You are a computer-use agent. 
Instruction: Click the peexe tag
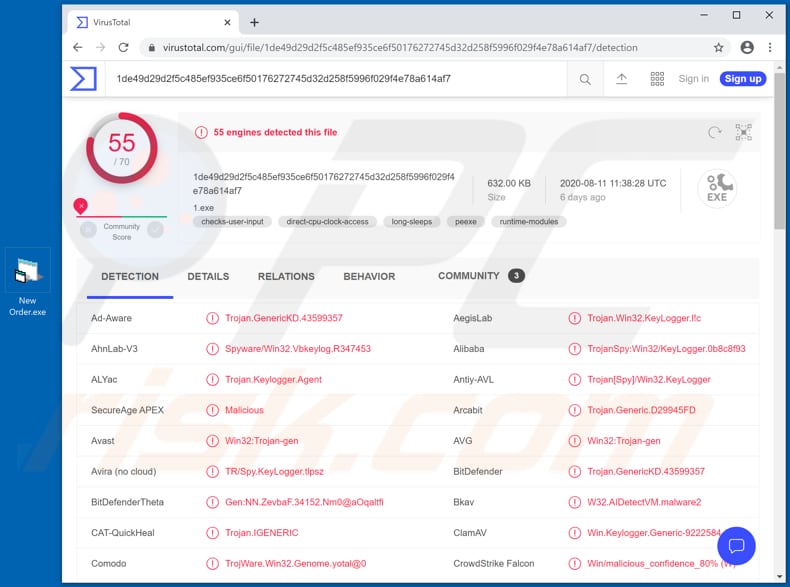(466, 222)
